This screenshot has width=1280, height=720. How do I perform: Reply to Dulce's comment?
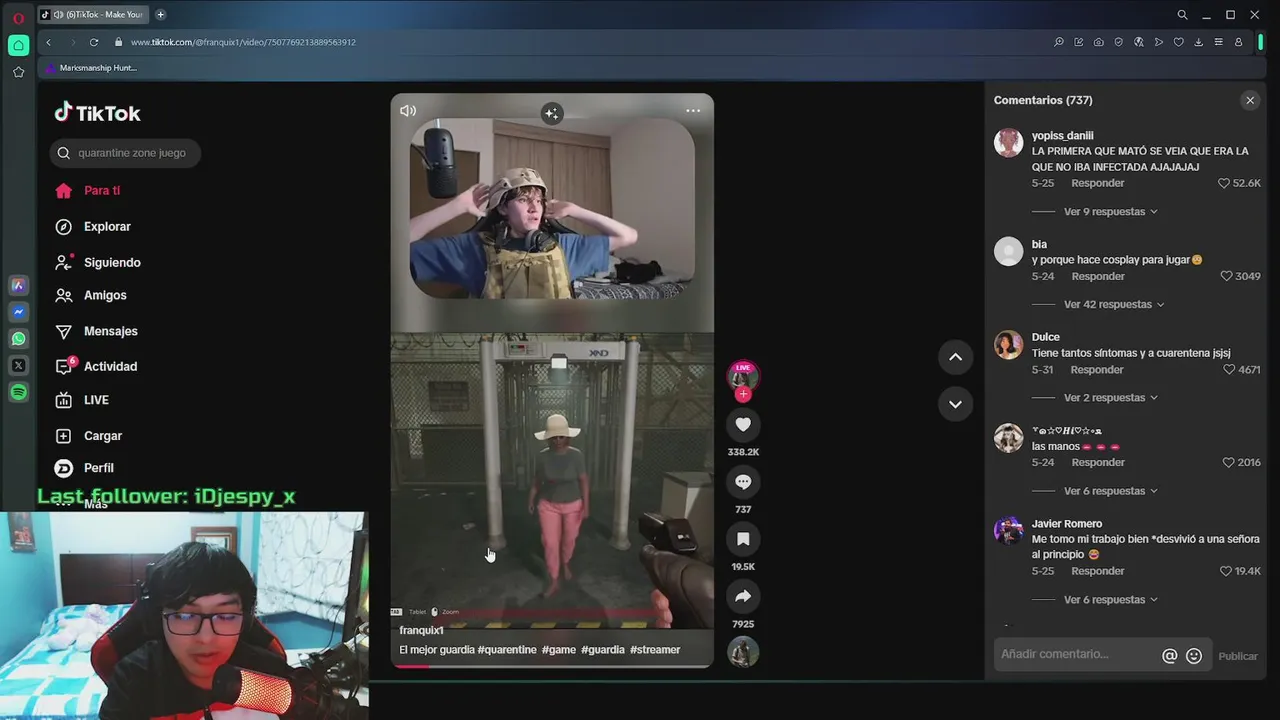click(x=1097, y=370)
